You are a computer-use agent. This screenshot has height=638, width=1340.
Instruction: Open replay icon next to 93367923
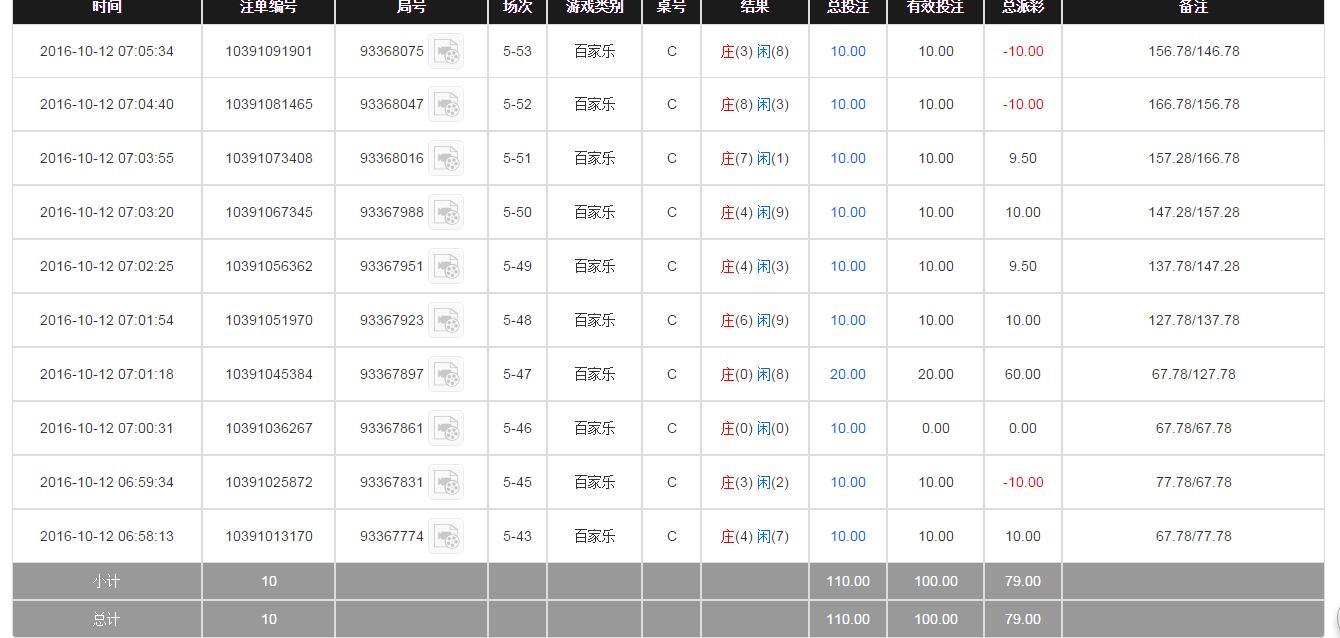click(446, 321)
